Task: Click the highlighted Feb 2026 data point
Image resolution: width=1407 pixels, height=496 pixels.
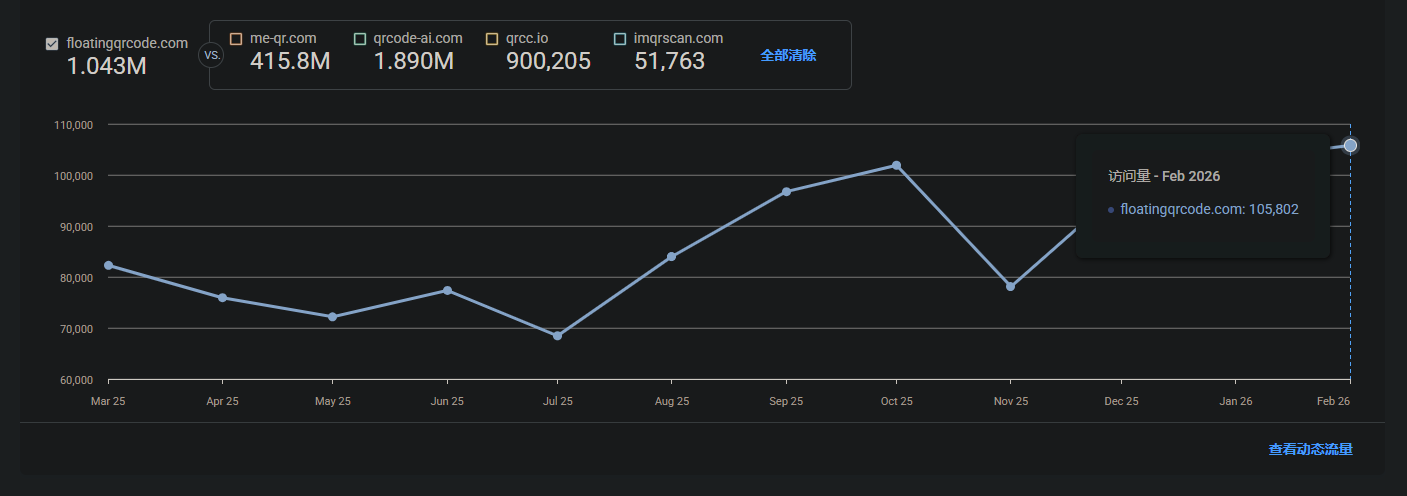Action: pyautogui.click(x=1350, y=146)
